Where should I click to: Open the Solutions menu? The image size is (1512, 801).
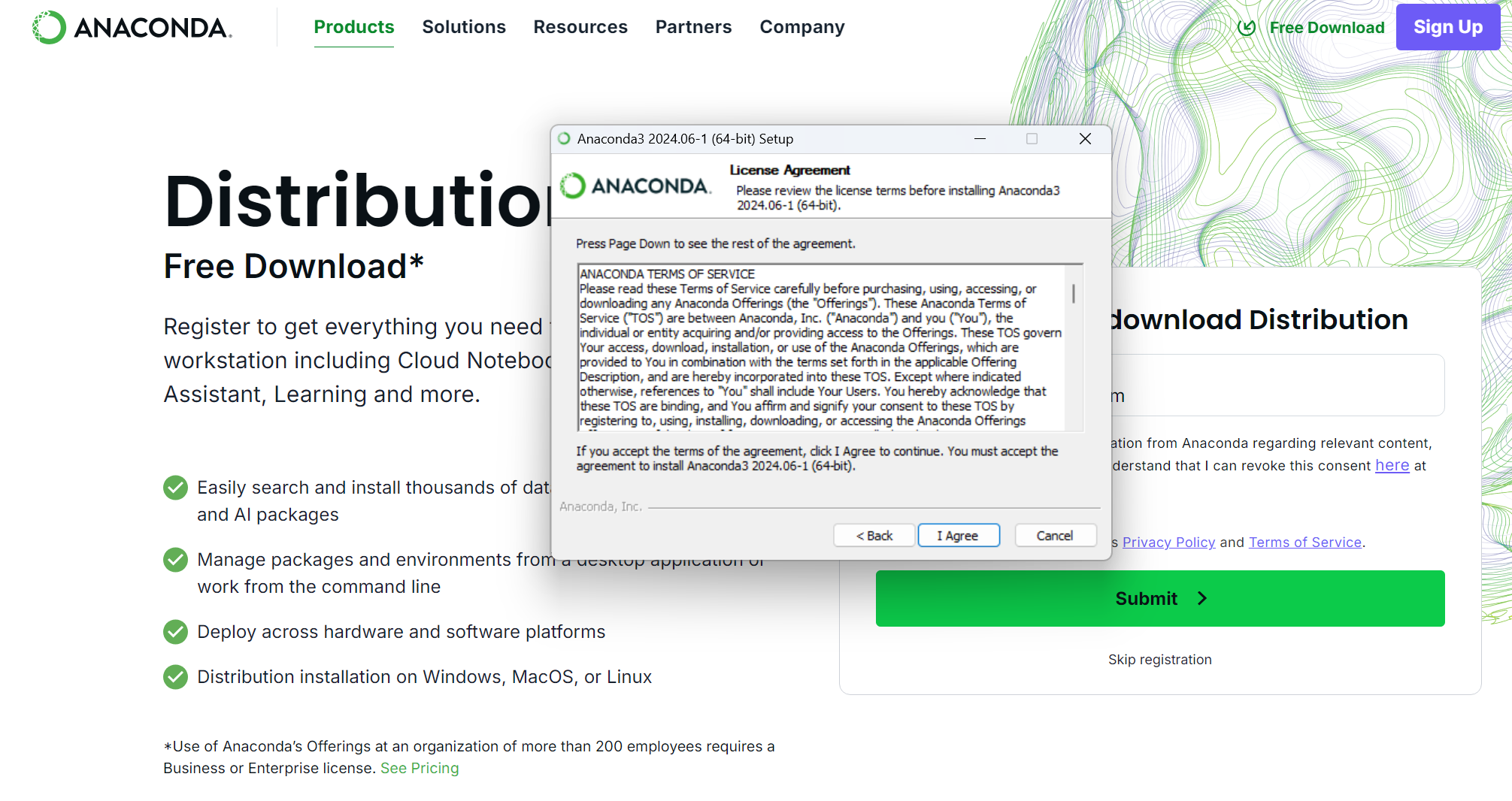[x=464, y=27]
